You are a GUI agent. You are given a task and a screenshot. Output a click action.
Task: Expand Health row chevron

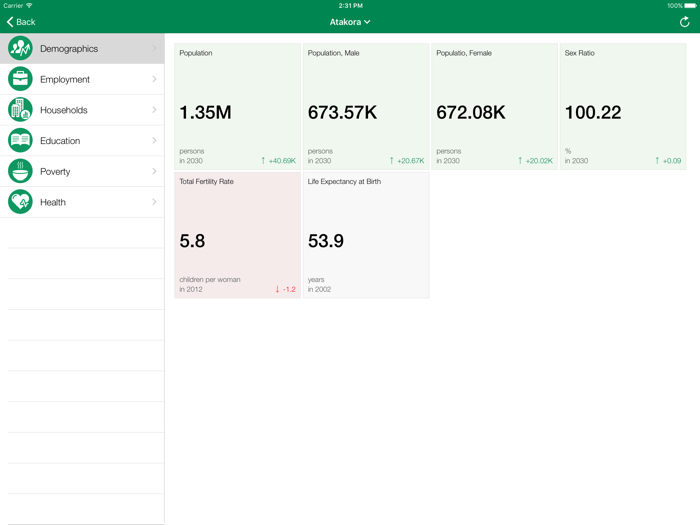pyautogui.click(x=154, y=202)
